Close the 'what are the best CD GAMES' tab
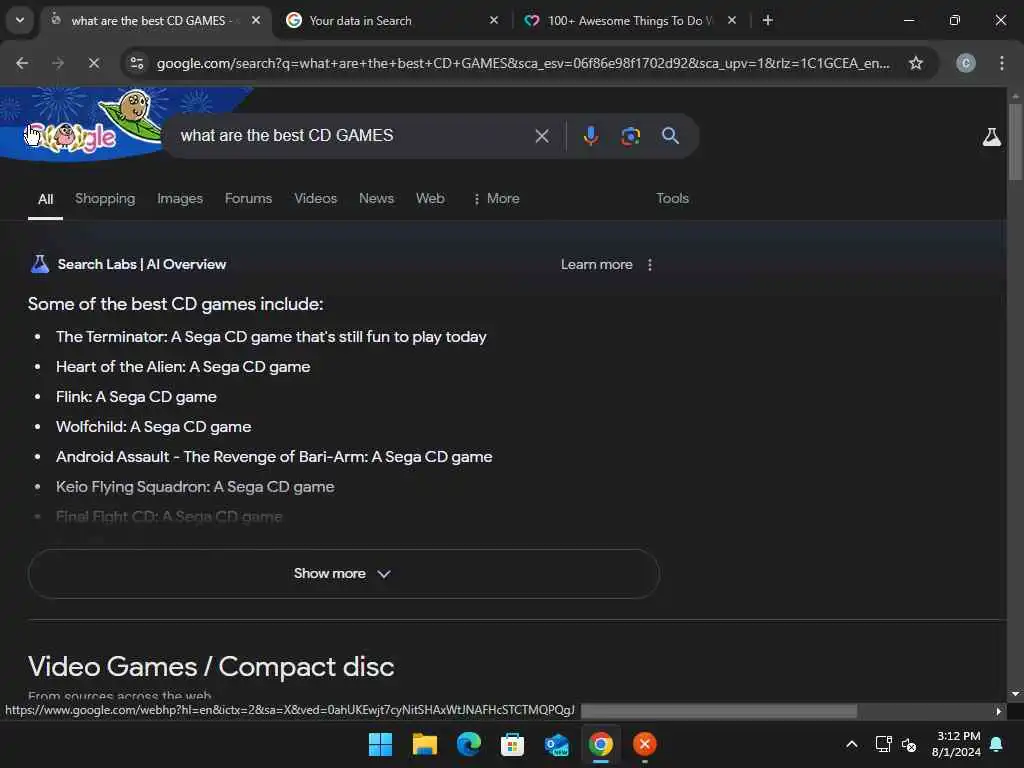The image size is (1024, 768). tap(256, 20)
